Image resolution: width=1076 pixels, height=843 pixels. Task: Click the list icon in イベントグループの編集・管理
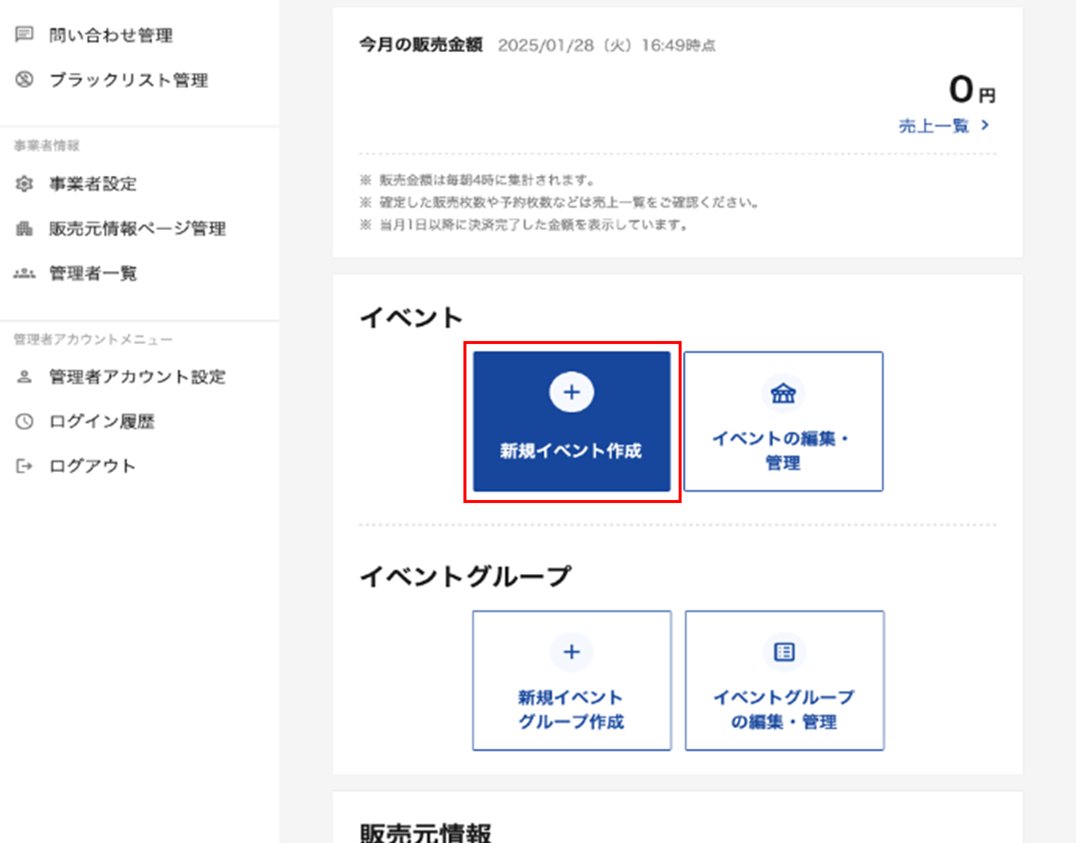click(x=783, y=651)
